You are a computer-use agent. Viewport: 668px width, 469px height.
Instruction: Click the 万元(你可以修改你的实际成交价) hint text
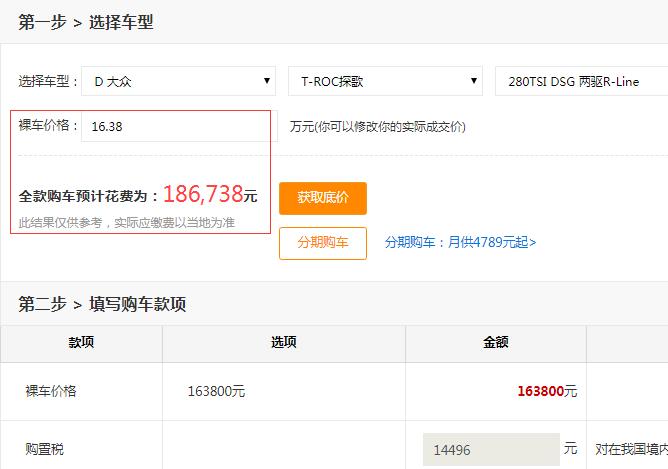[377, 127]
